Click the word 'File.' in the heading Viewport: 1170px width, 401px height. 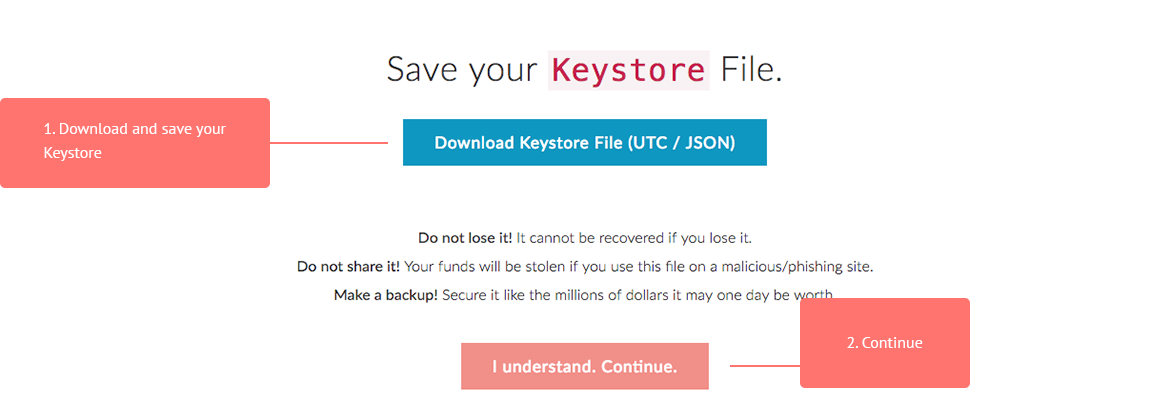point(749,70)
